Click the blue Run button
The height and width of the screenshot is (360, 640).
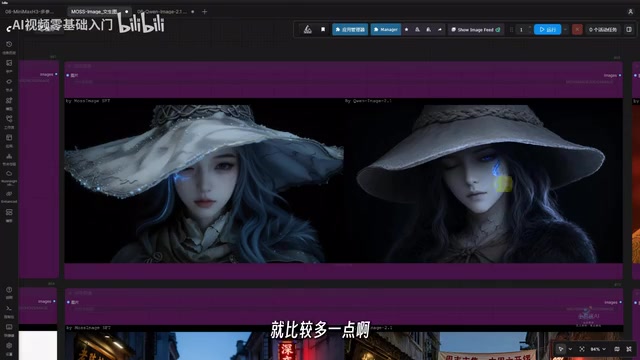pyautogui.click(x=547, y=29)
